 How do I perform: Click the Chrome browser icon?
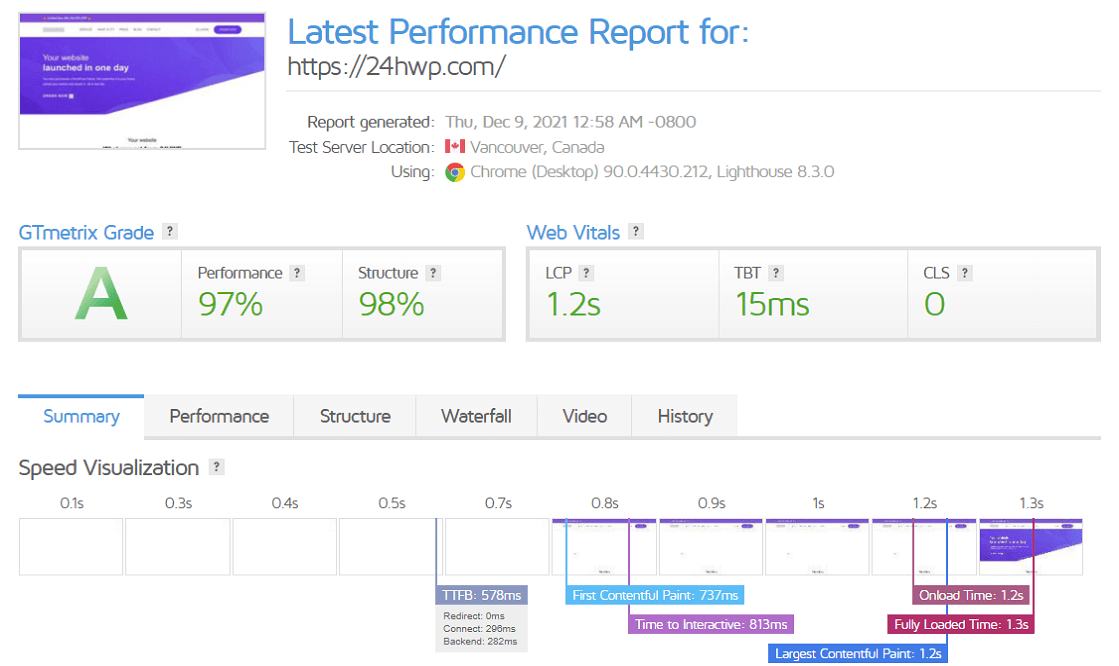point(455,172)
